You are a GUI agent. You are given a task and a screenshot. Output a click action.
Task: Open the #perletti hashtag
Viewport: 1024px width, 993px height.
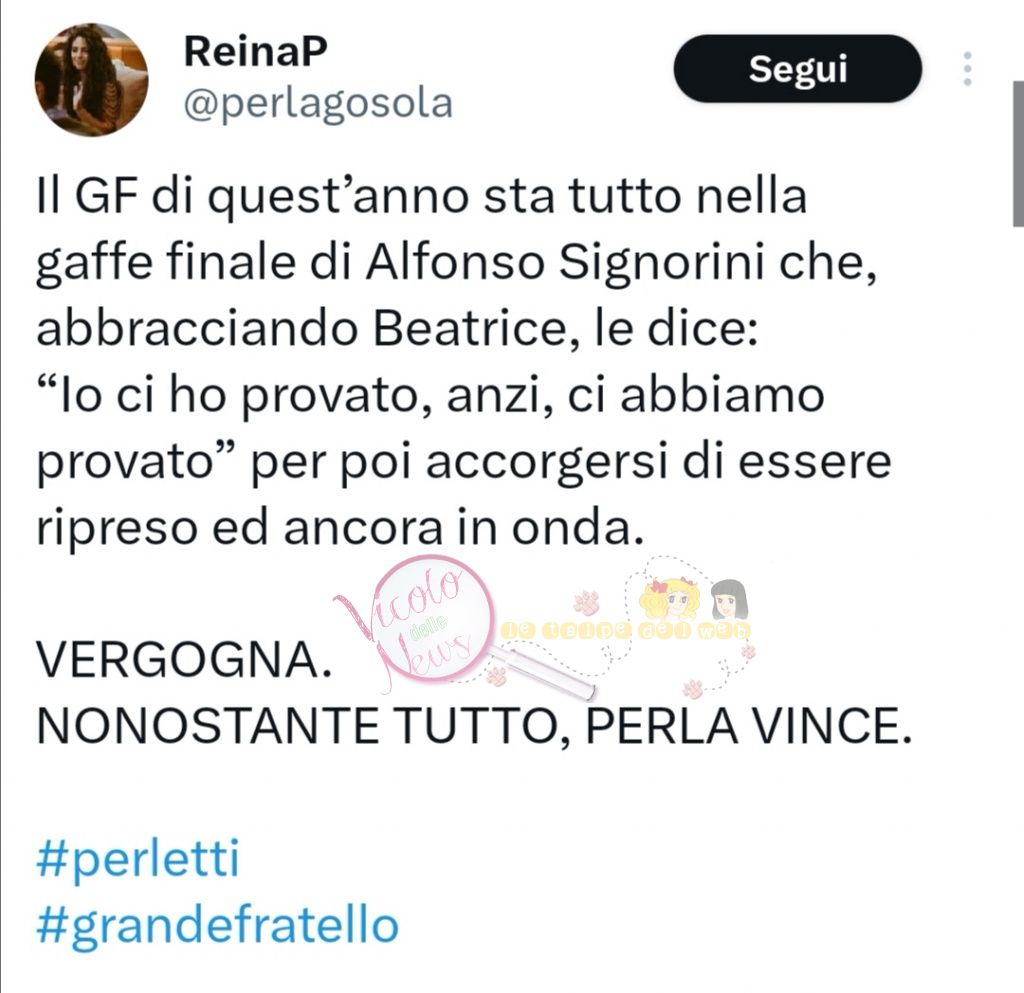pos(138,858)
